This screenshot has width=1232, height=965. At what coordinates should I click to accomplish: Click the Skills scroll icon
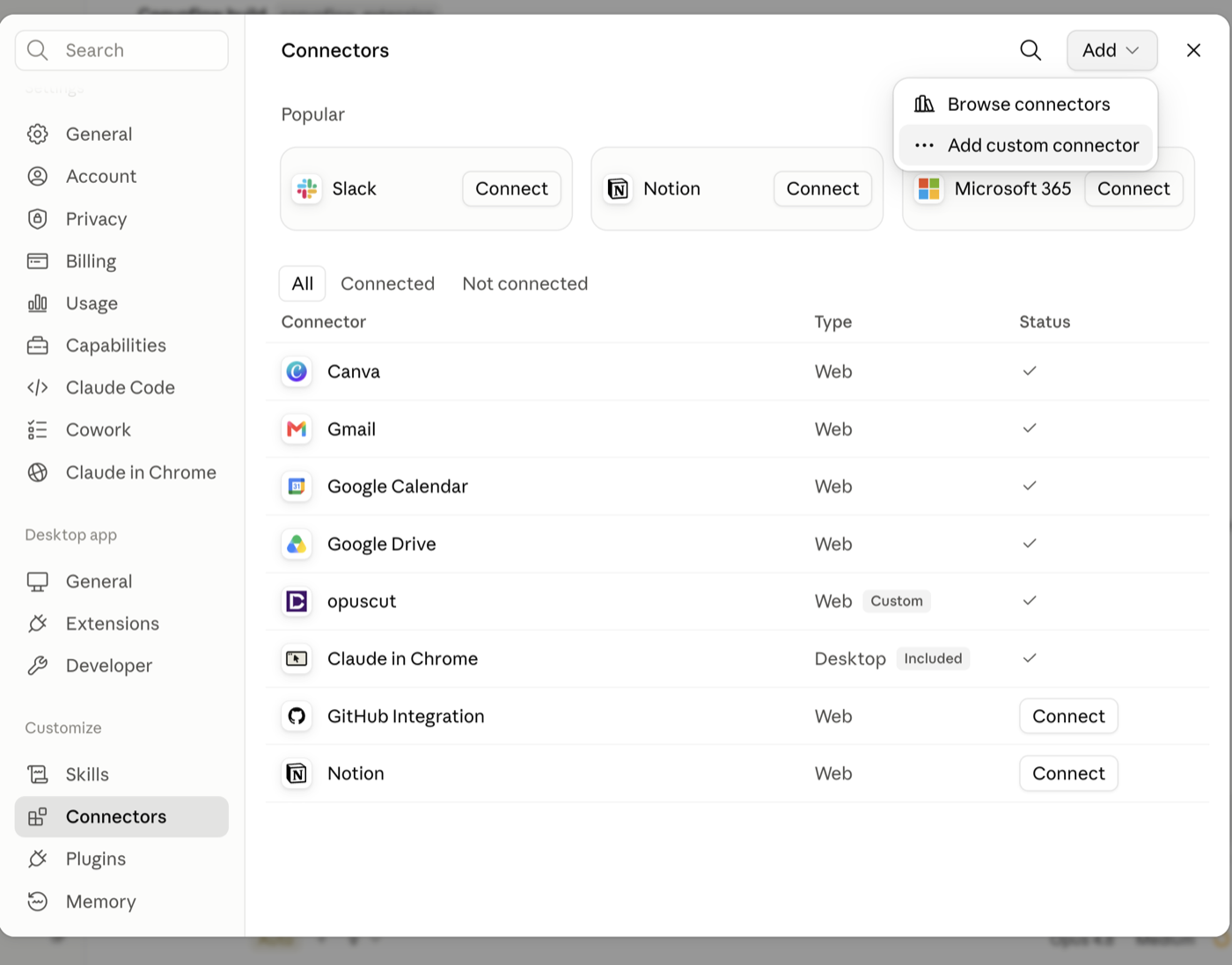point(37,774)
